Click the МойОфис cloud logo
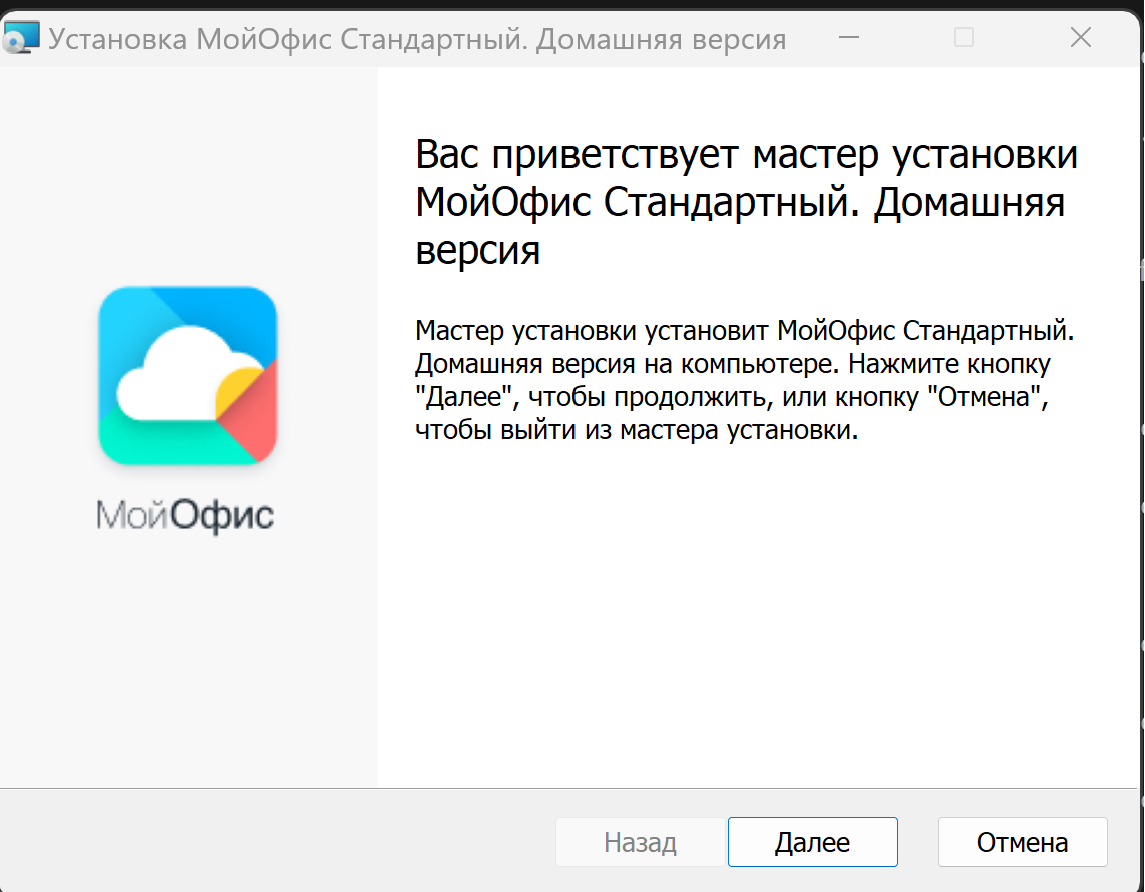This screenshot has width=1145, height=892. coord(187,375)
